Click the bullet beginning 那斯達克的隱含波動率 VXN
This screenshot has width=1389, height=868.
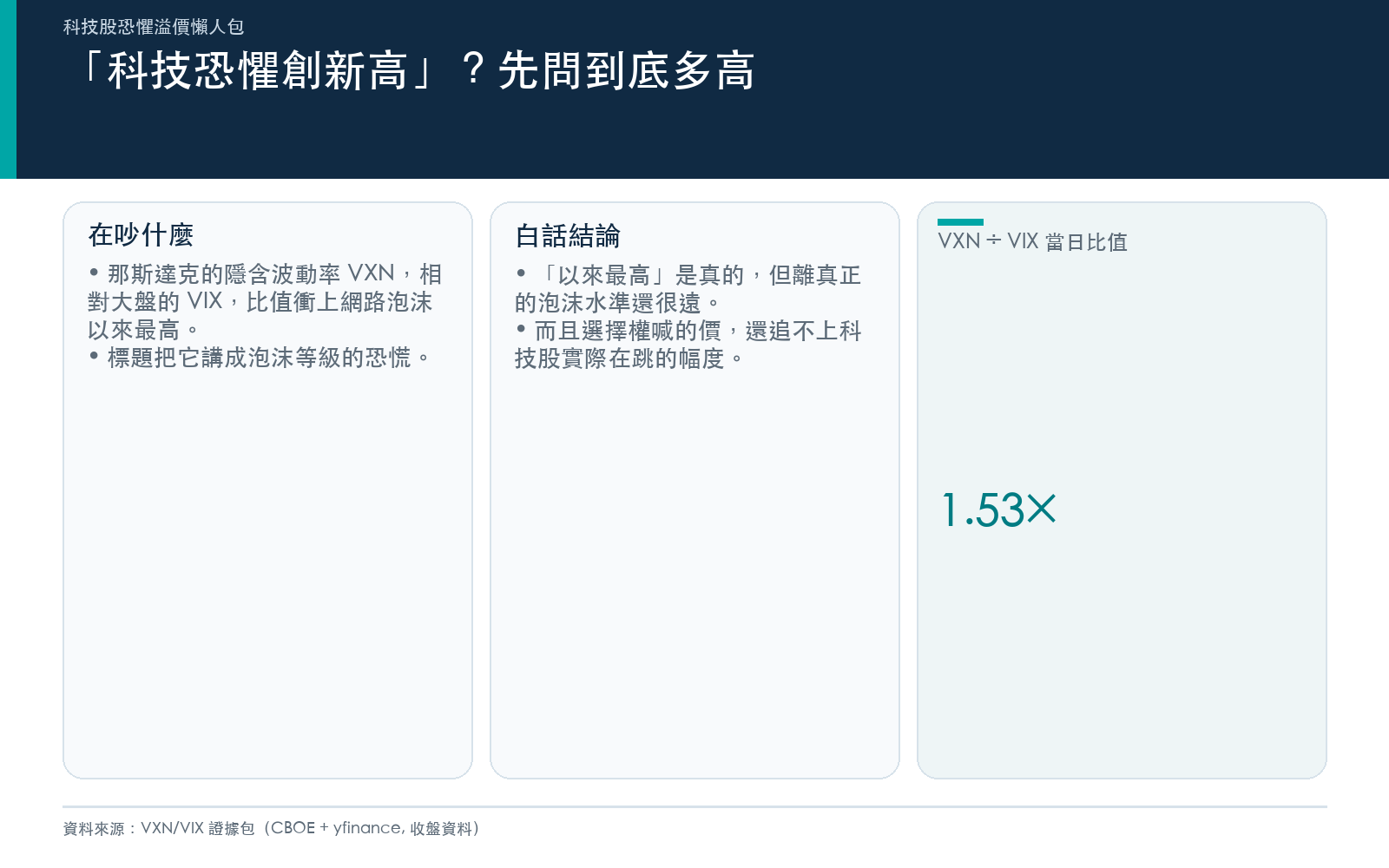pyautogui.click(x=265, y=302)
